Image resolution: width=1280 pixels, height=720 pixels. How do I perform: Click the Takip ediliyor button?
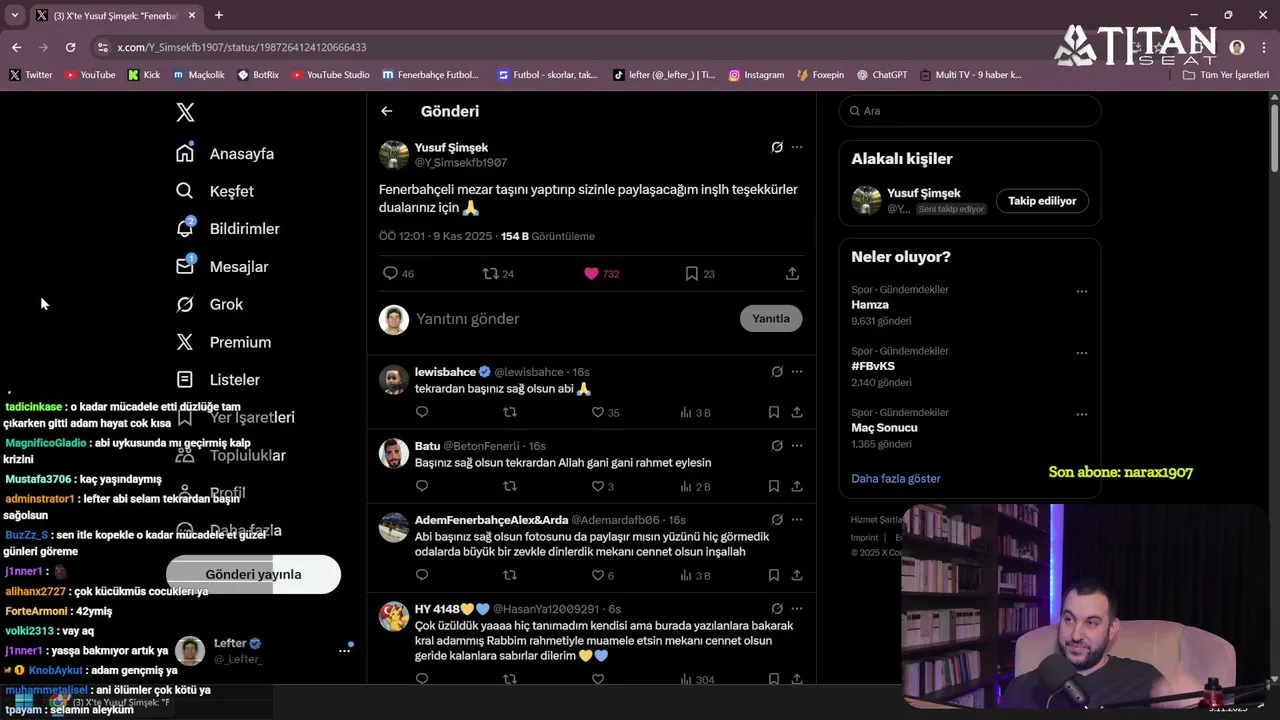[1042, 201]
